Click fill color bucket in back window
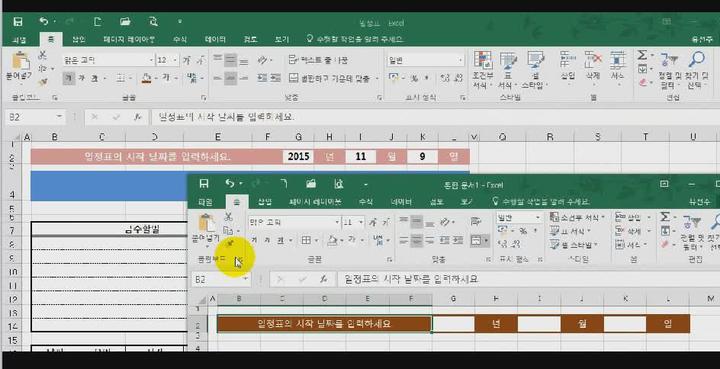Screen dimensions: 720x369 tap(146, 78)
